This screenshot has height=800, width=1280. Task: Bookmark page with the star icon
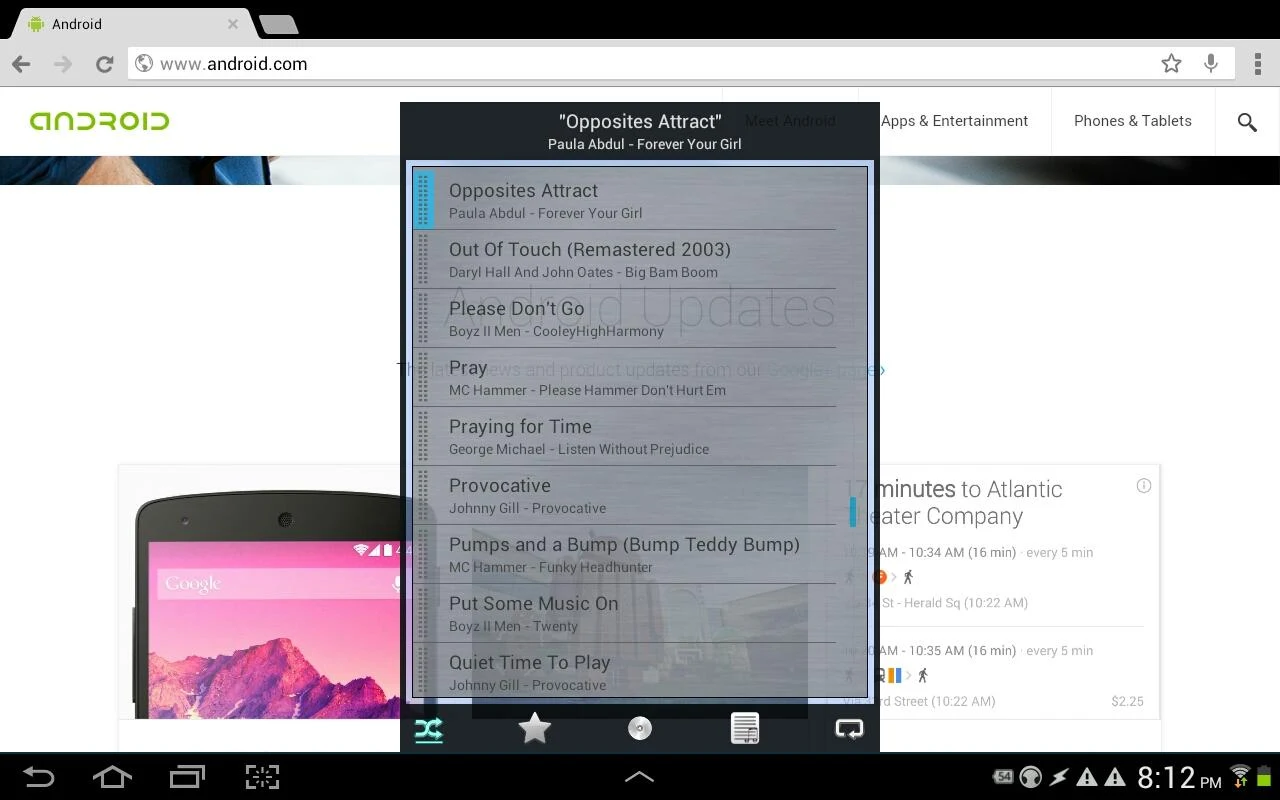[1171, 64]
